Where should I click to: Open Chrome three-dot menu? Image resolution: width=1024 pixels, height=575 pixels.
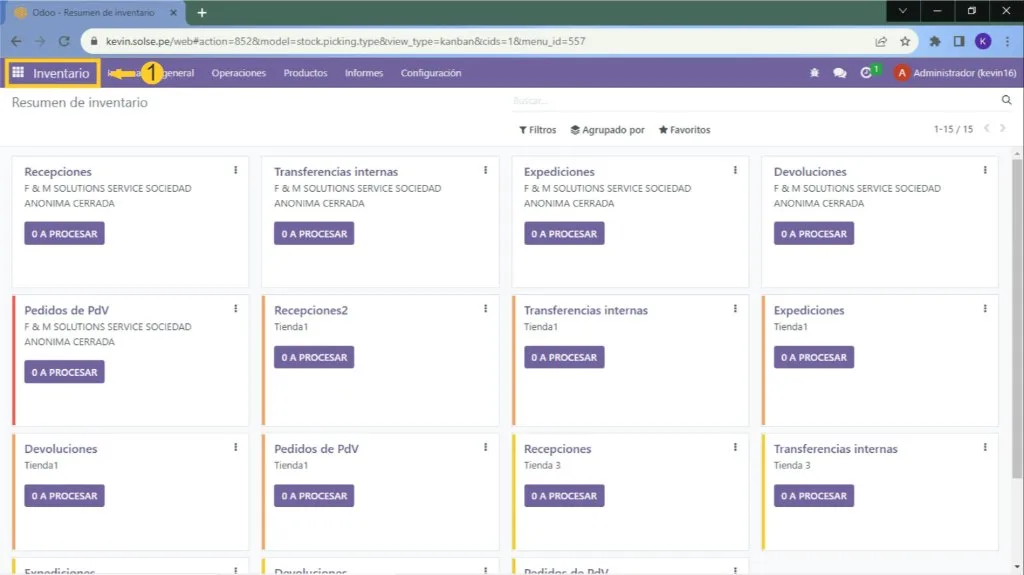[1008, 41]
